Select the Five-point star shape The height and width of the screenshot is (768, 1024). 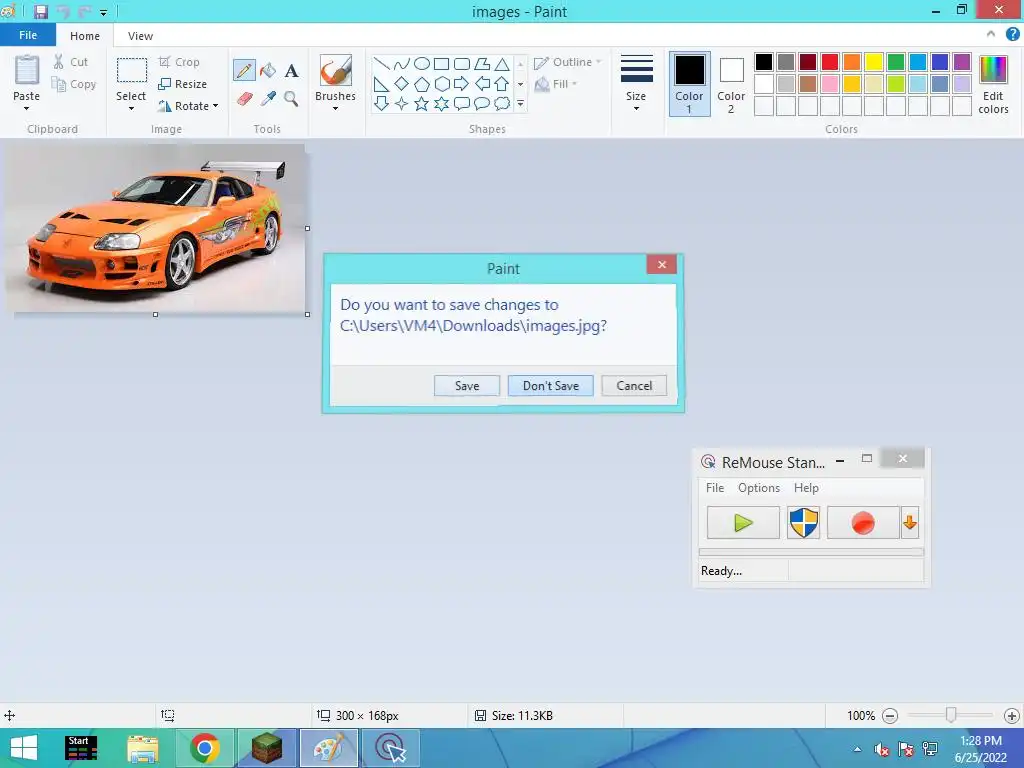tap(422, 104)
